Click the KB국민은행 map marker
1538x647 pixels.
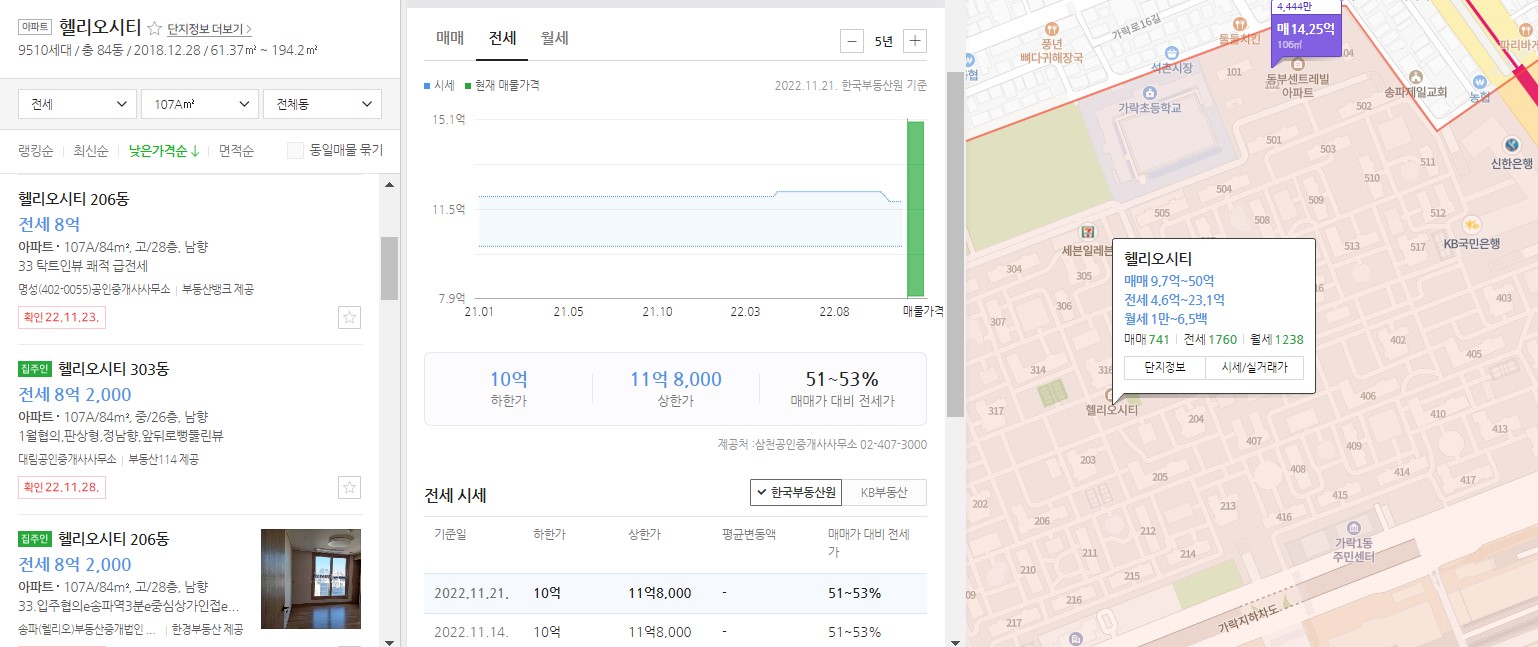coord(1471,225)
